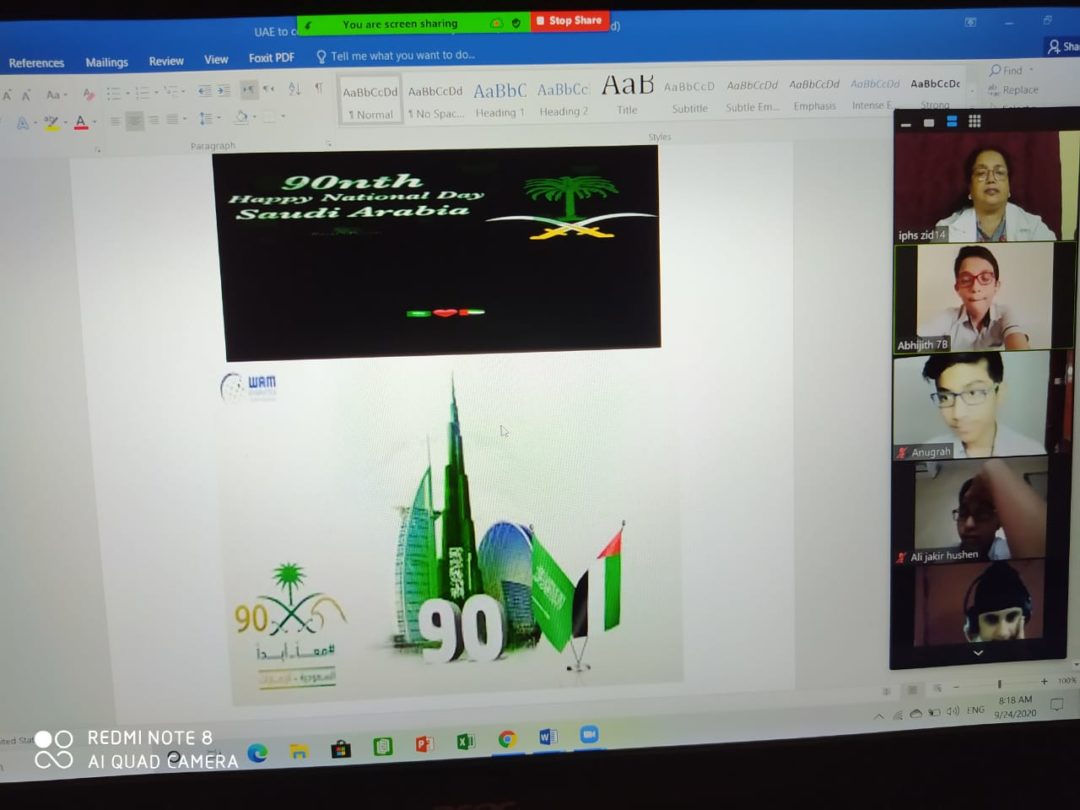The height and width of the screenshot is (810, 1080).
Task: Open text highlight color dropdown arrow
Action: 65,123
